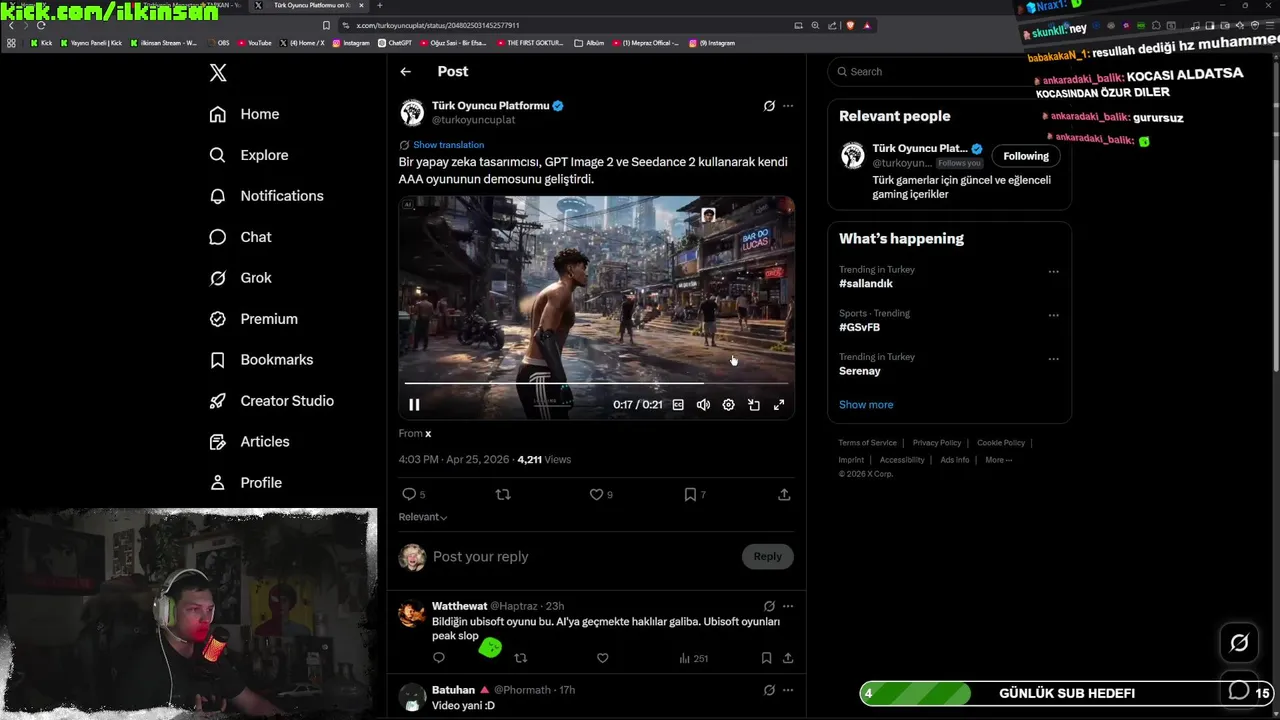Viewport: 1280px width, 720px height.
Task: Expand the Relevant replies sort dropdown
Action: tap(423, 517)
